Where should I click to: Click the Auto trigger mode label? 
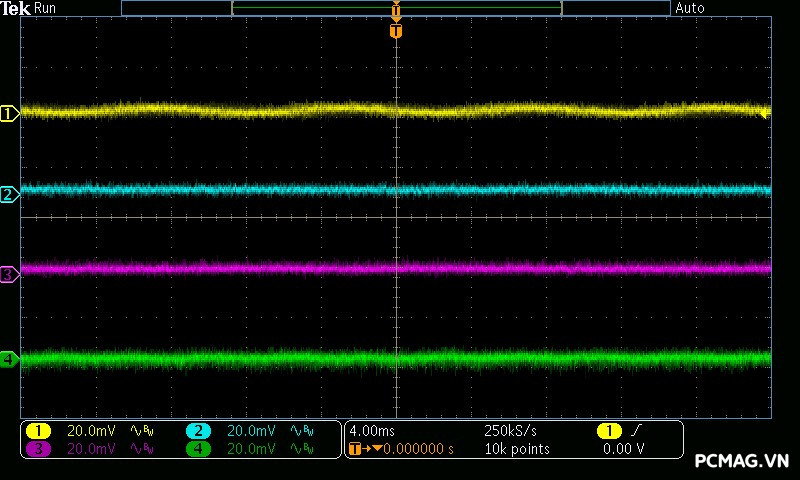pyautogui.click(x=690, y=8)
